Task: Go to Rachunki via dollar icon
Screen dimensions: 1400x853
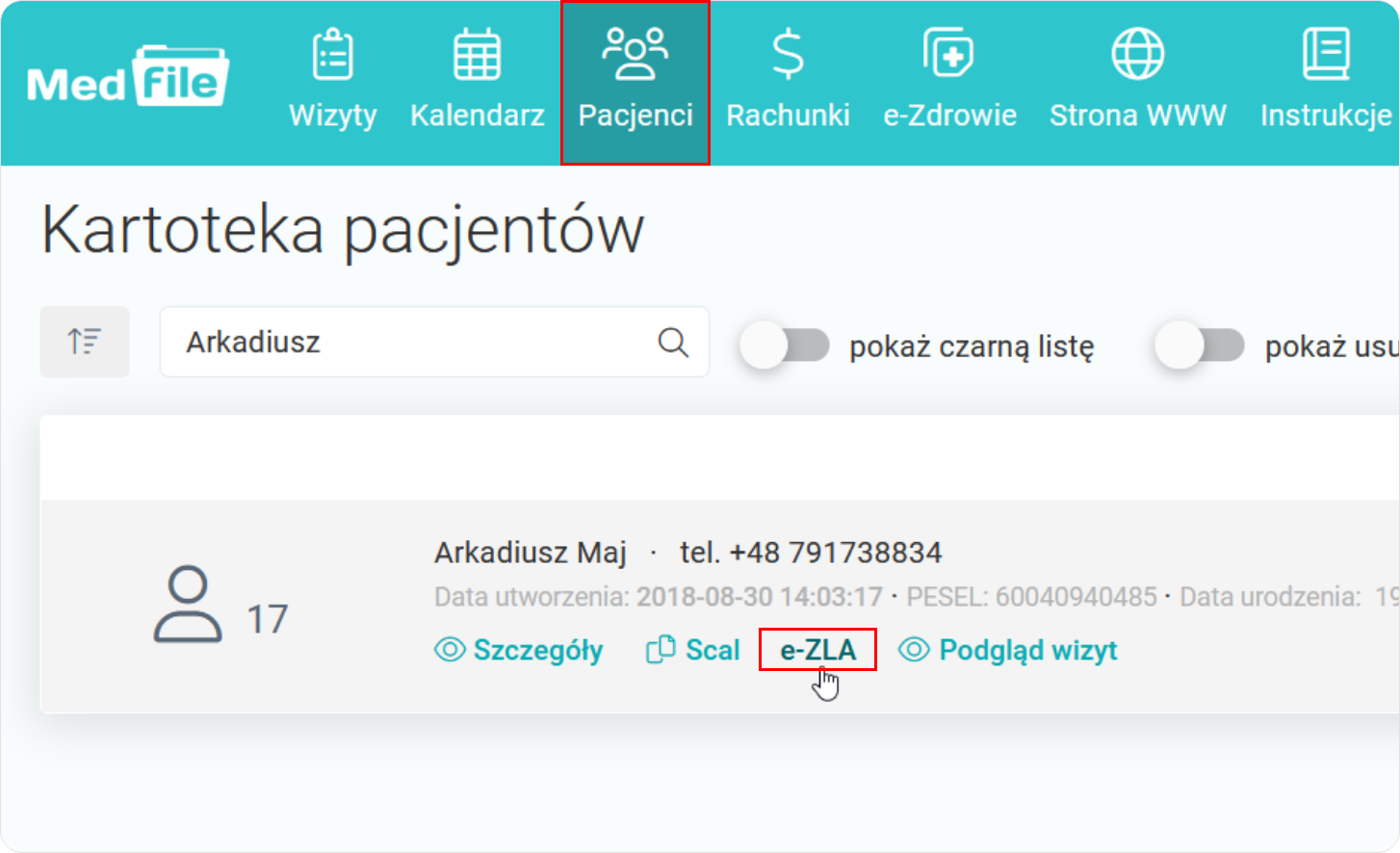Action: tap(788, 56)
